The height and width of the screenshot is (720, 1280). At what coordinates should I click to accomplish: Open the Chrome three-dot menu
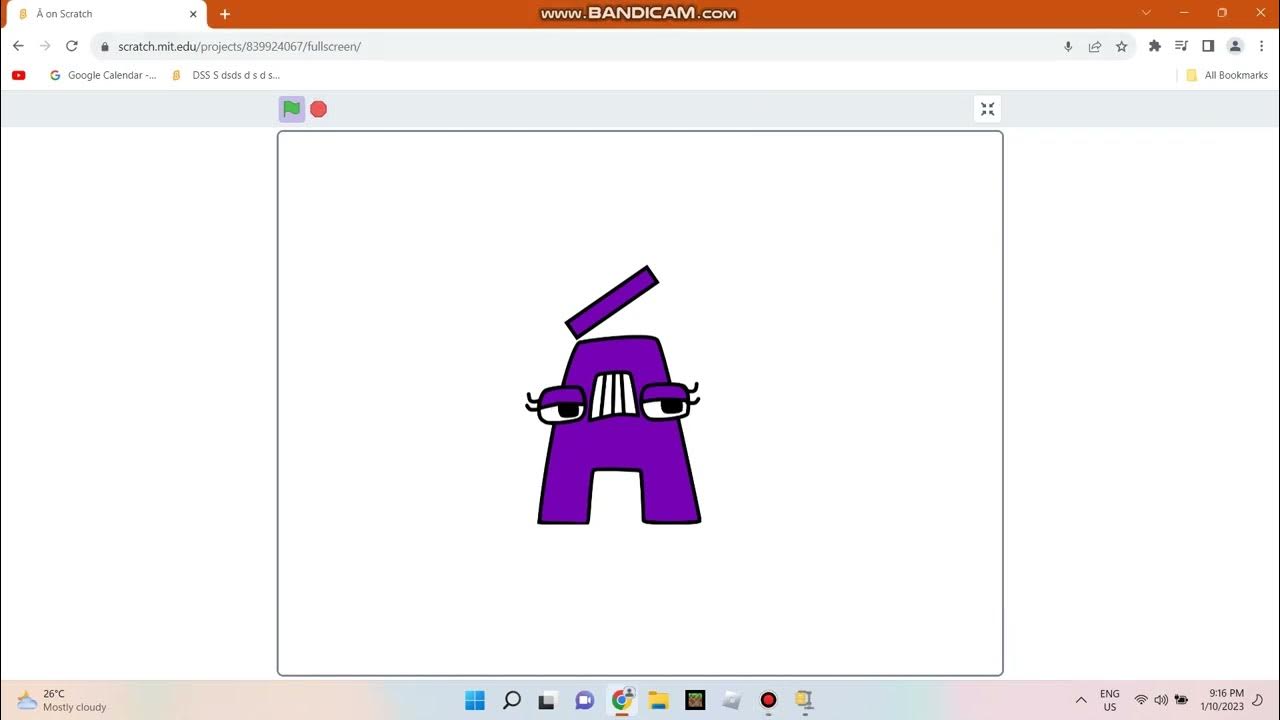click(1261, 46)
